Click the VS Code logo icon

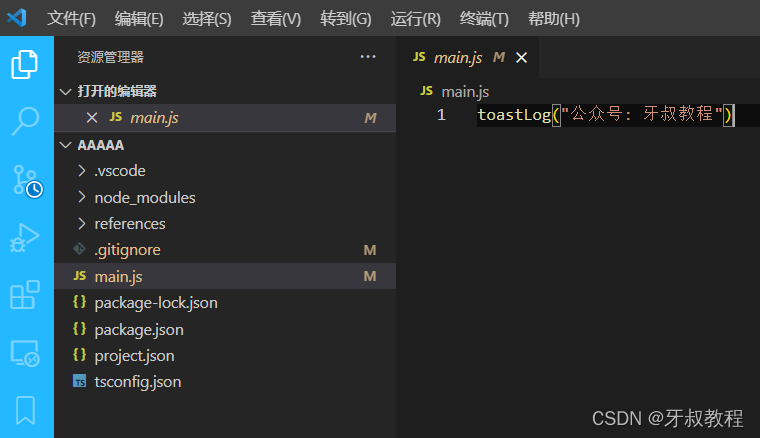[16, 18]
